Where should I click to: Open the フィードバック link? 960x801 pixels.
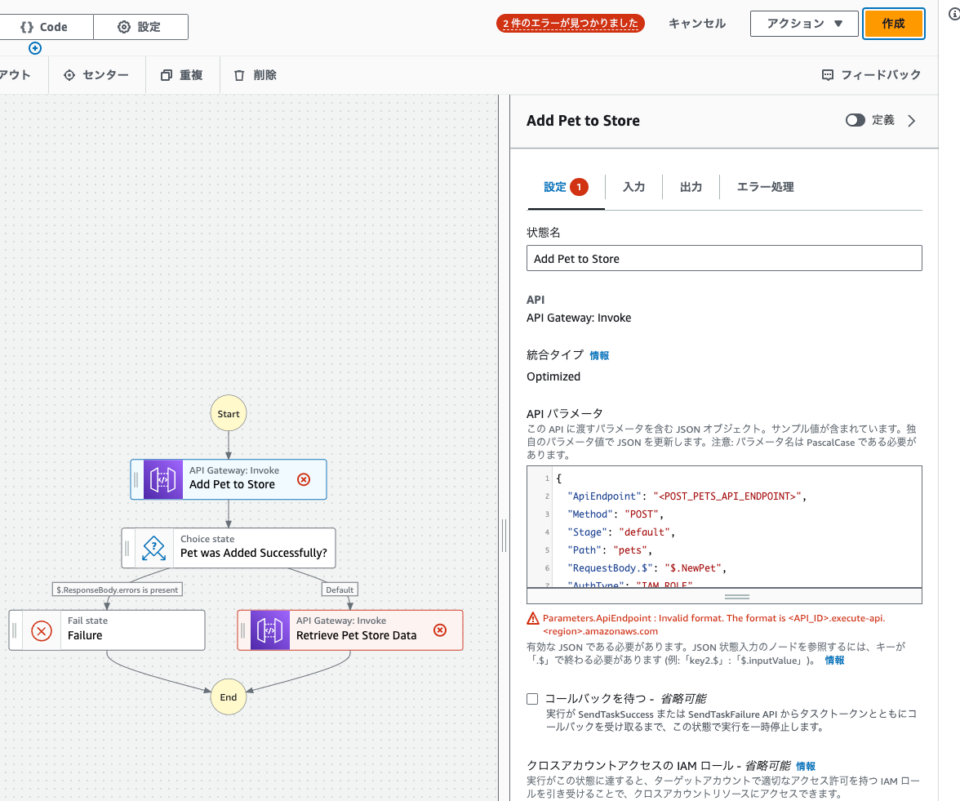pos(871,75)
